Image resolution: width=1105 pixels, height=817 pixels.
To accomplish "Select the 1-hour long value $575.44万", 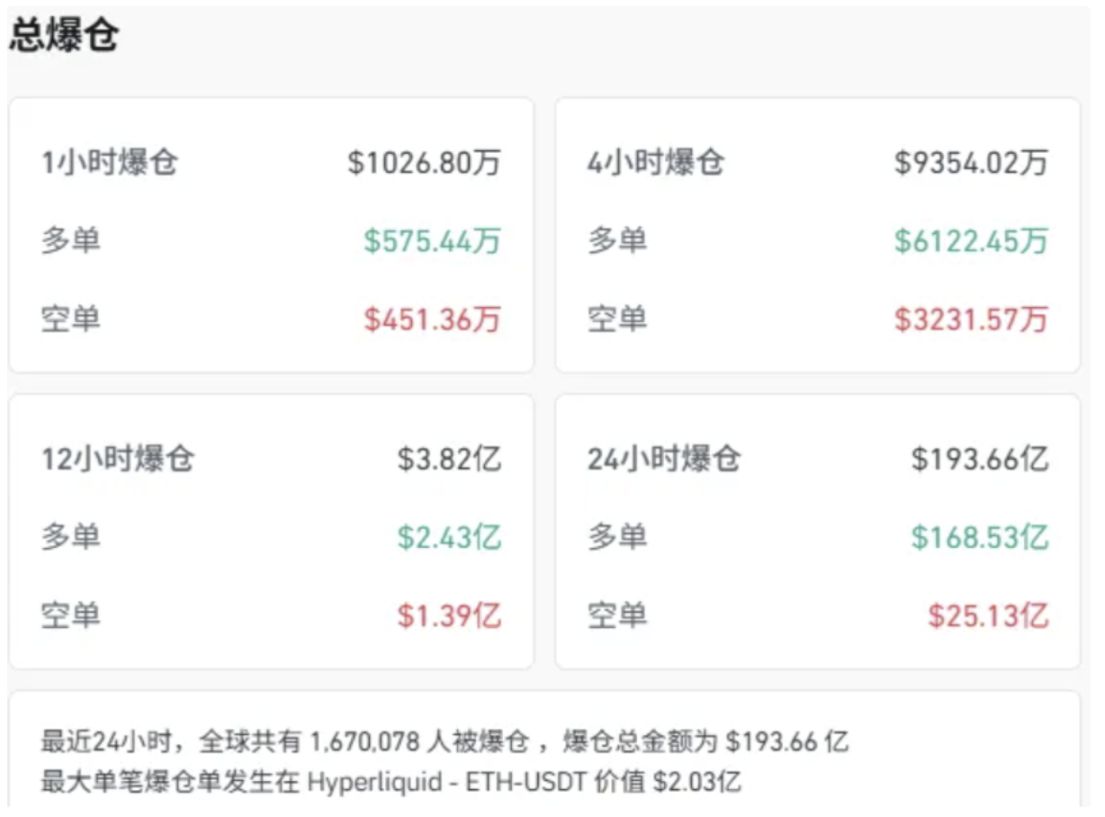I will pyautogui.click(x=432, y=241).
